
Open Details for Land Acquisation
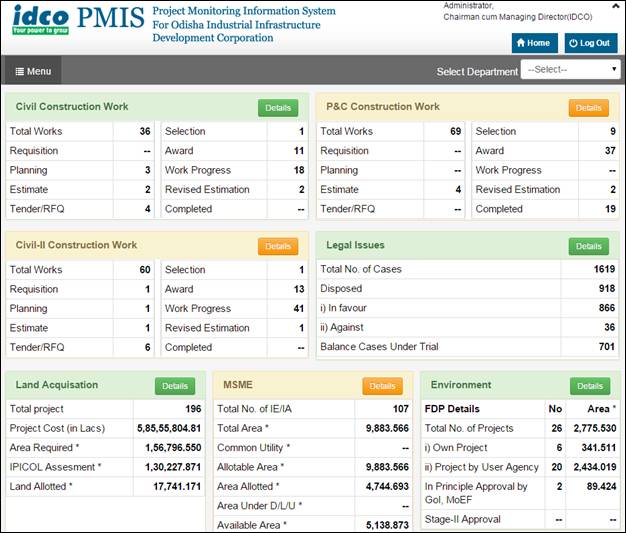175,386
